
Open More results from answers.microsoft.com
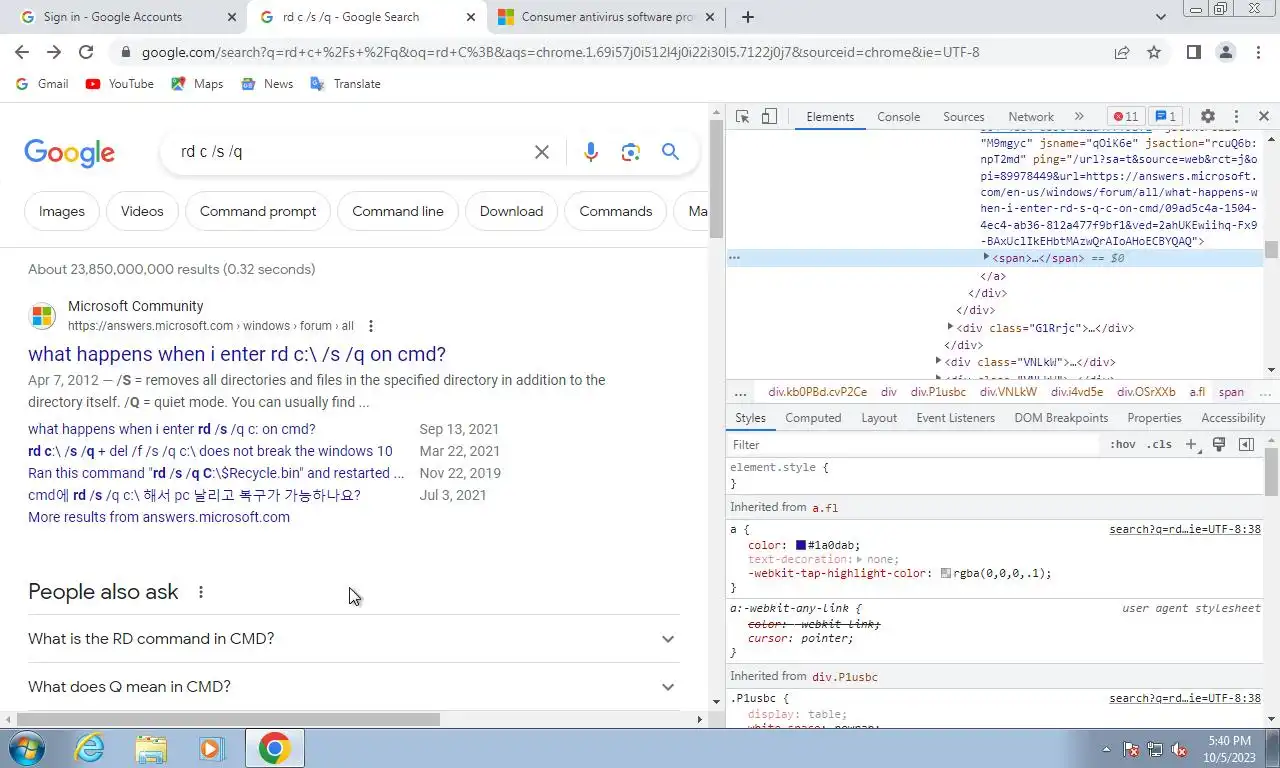coord(159,517)
